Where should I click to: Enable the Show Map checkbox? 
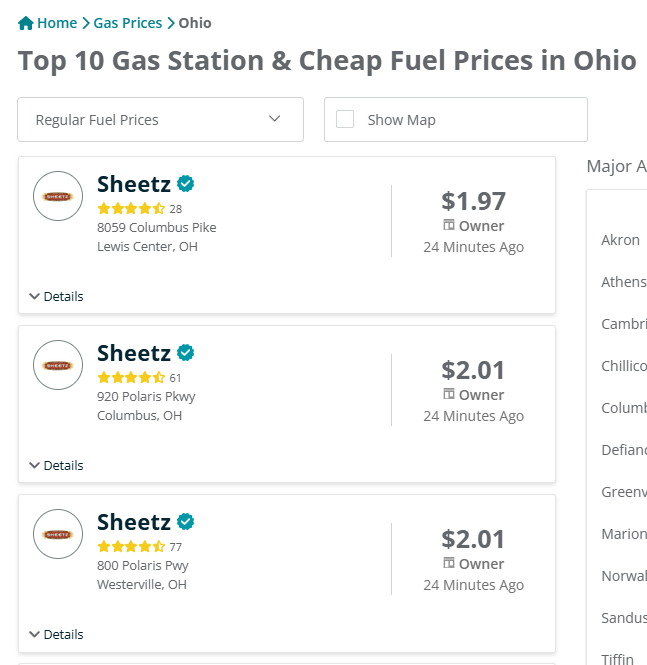click(x=345, y=119)
